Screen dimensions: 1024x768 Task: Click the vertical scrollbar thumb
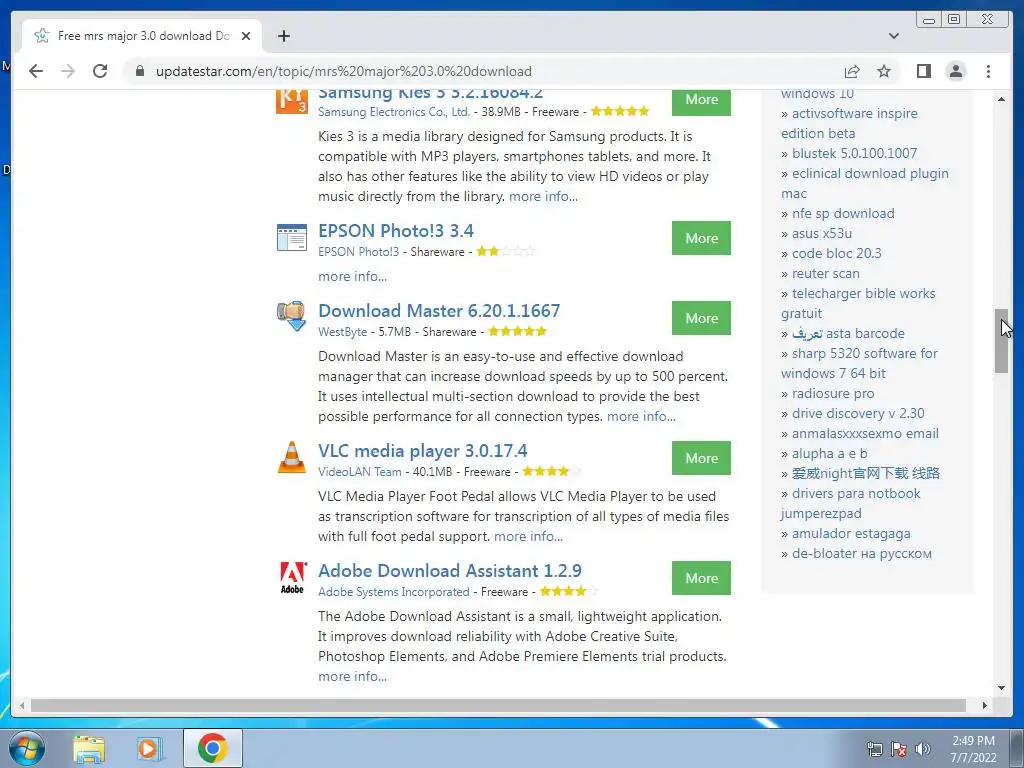tap(1001, 341)
